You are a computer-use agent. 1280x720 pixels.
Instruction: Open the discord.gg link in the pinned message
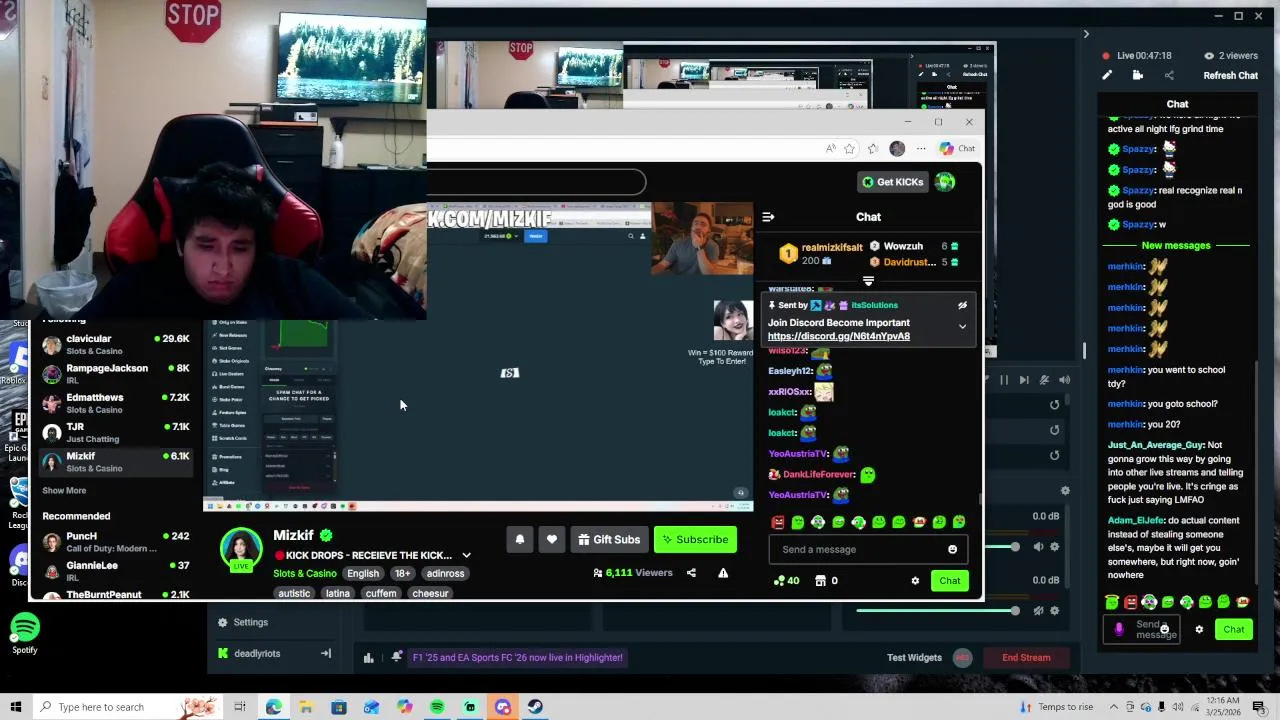pyautogui.click(x=838, y=337)
